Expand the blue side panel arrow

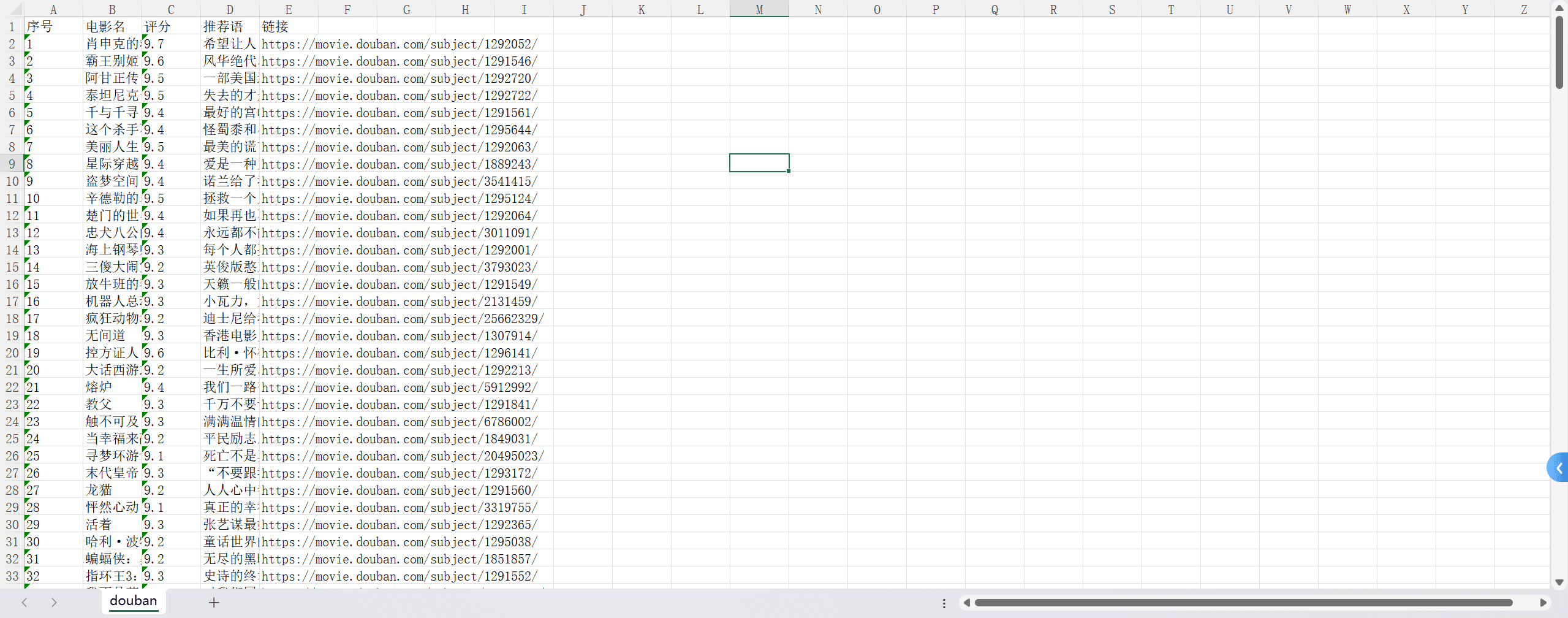pyautogui.click(x=1558, y=468)
